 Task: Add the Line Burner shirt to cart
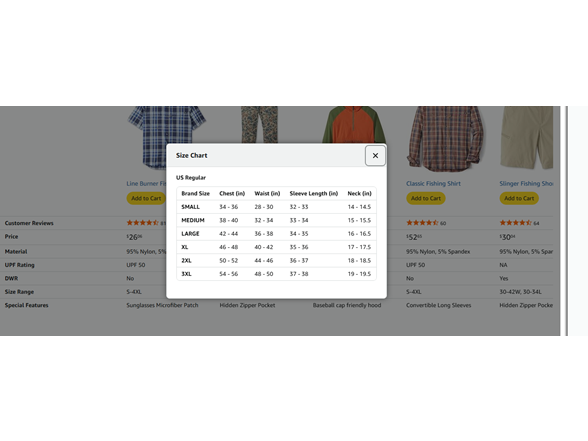click(x=146, y=198)
